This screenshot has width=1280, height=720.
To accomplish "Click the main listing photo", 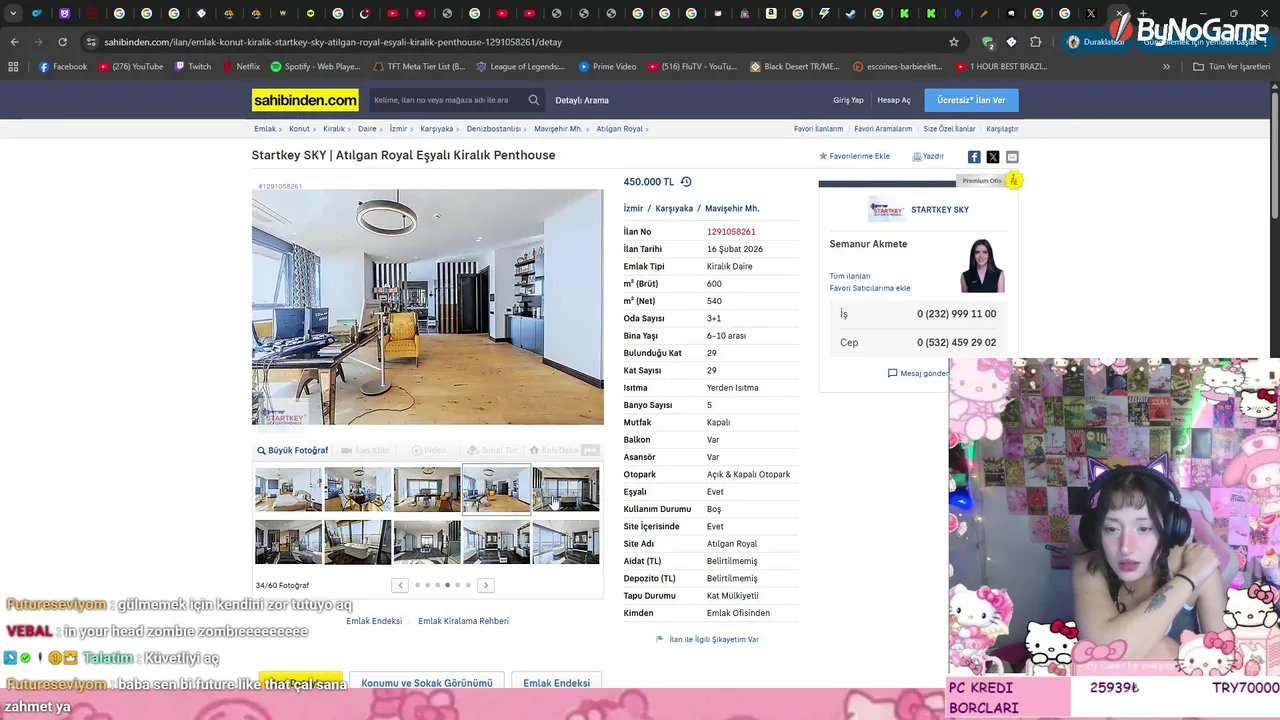I will (x=428, y=307).
